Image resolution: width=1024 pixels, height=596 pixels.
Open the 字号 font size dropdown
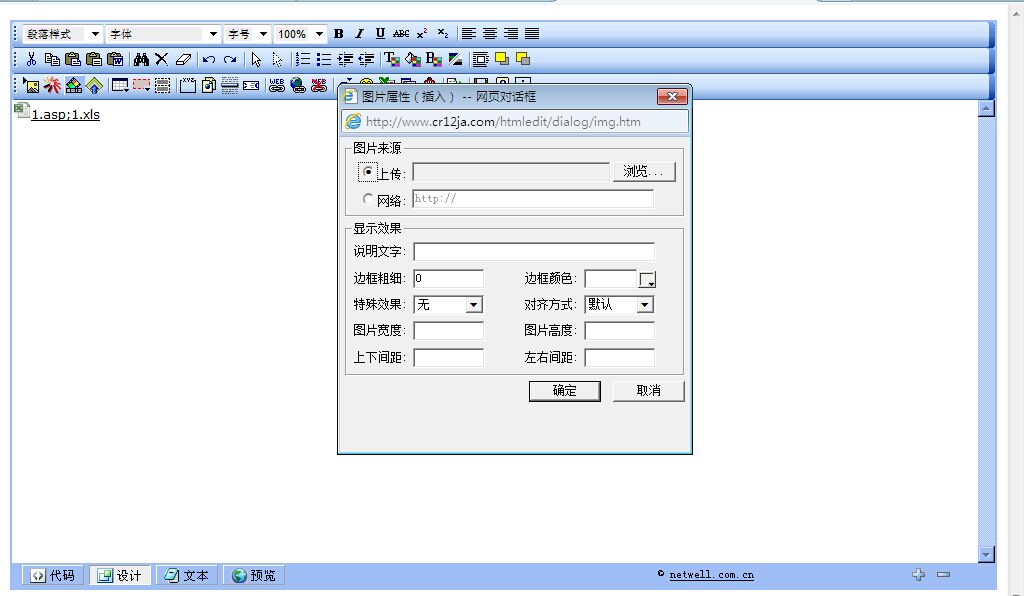[248, 34]
